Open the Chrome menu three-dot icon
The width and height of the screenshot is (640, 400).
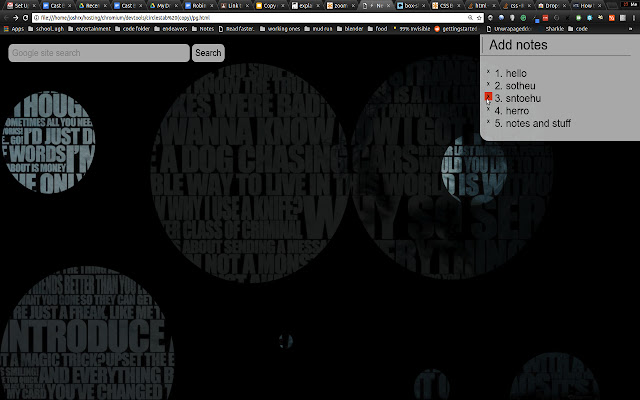pyautogui.click(x=634, y=18)
